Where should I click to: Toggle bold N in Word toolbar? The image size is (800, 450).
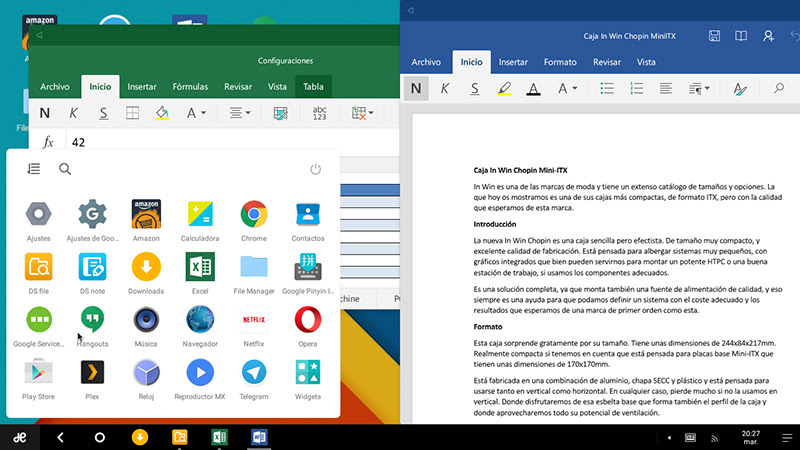[416, 88]
